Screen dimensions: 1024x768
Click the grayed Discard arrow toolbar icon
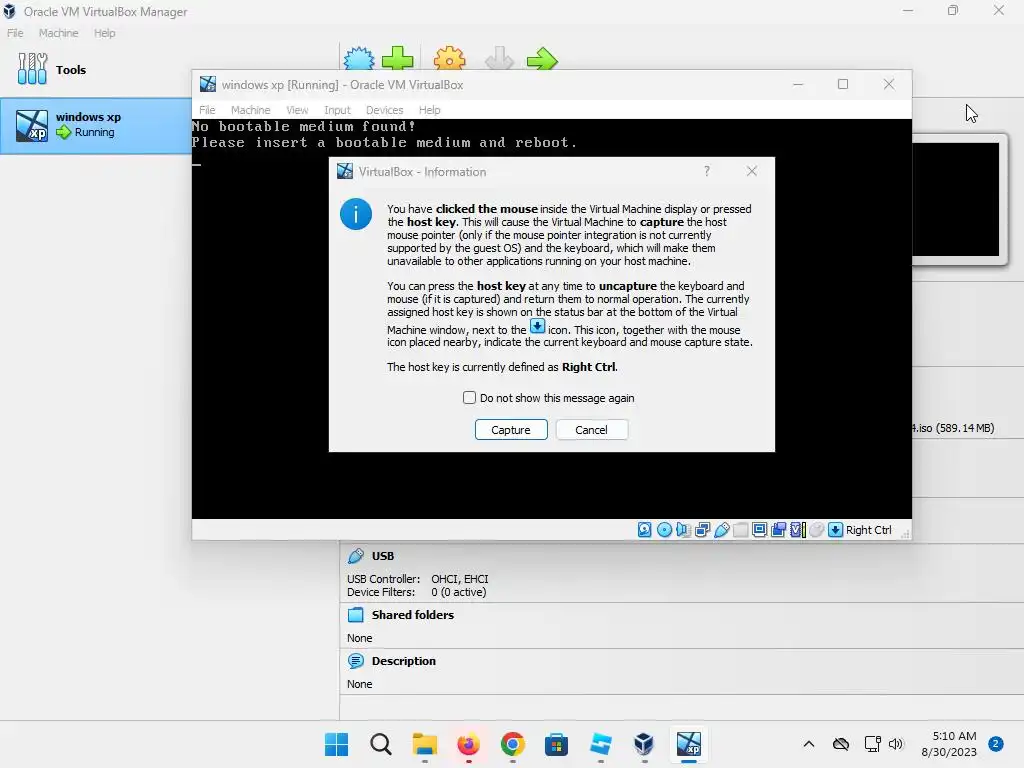(x=500, y=58)
